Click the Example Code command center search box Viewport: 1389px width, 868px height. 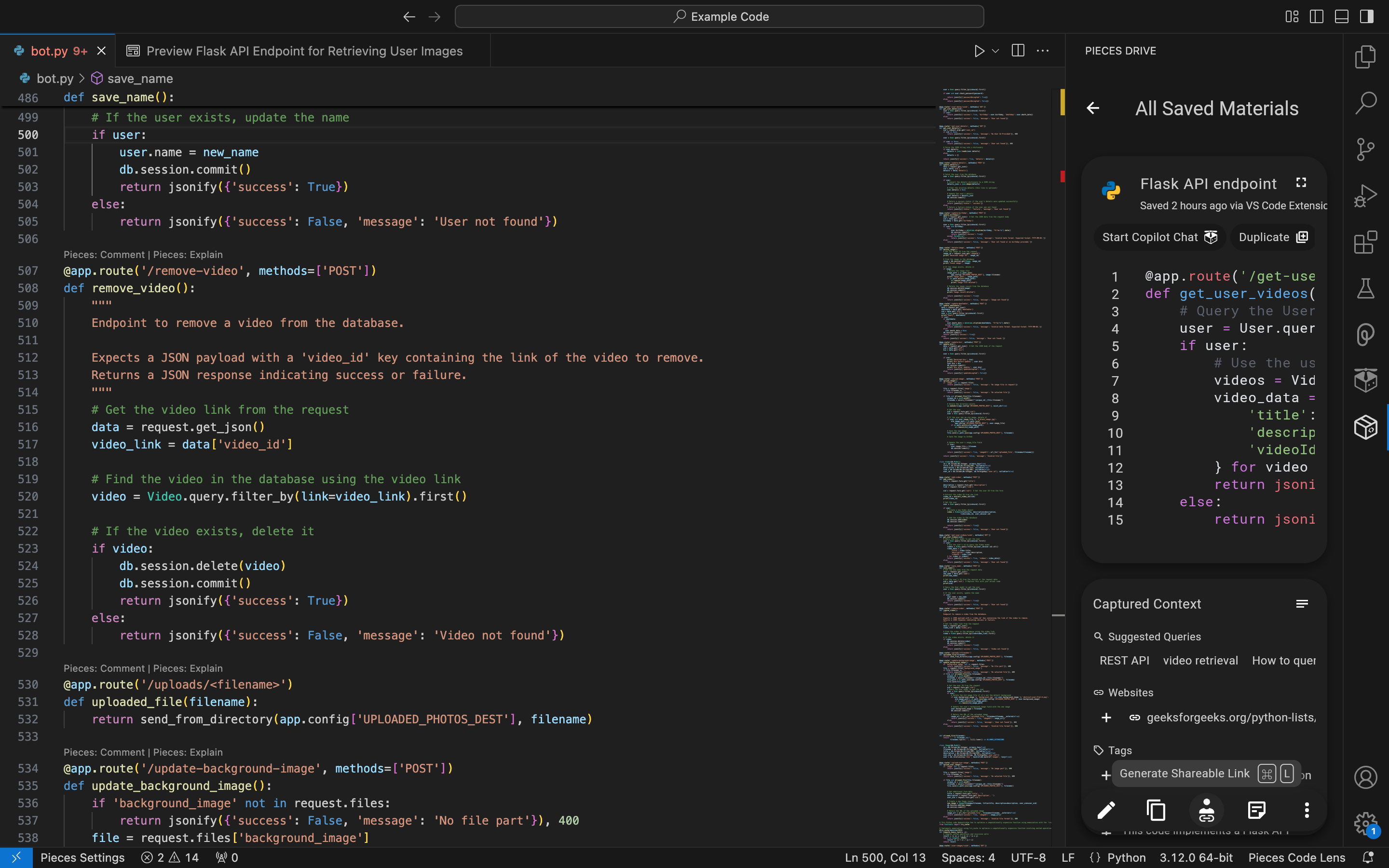719,17
